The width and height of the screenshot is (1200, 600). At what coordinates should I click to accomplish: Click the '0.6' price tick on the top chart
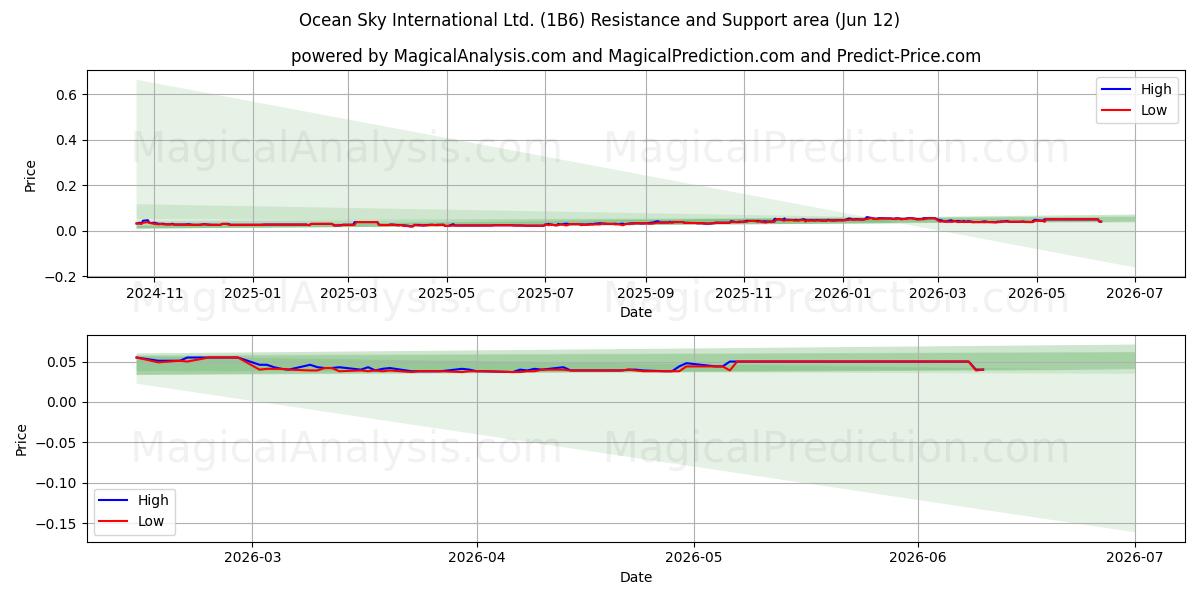69,95
